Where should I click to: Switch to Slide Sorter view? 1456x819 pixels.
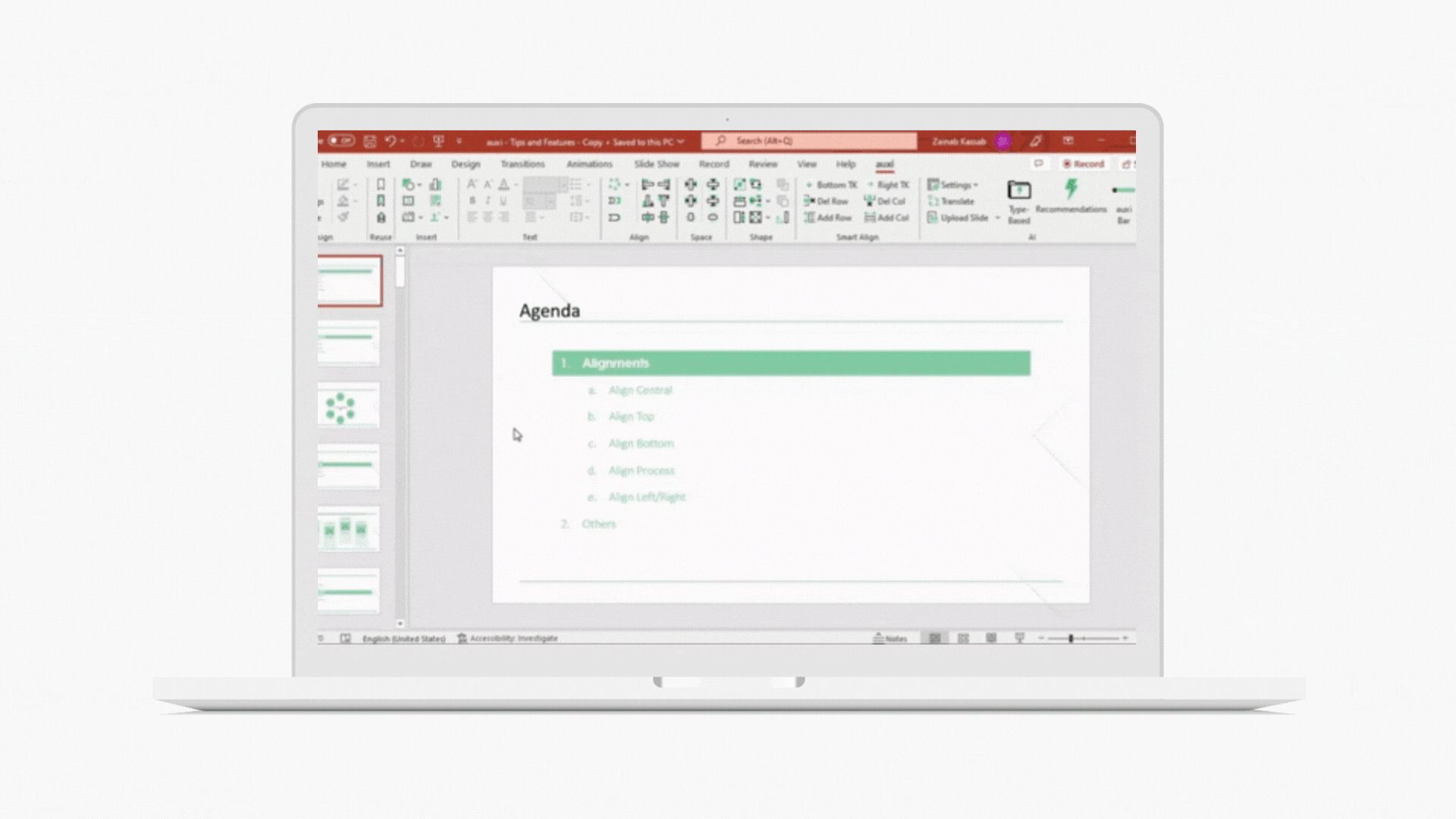tap(963, 639)
